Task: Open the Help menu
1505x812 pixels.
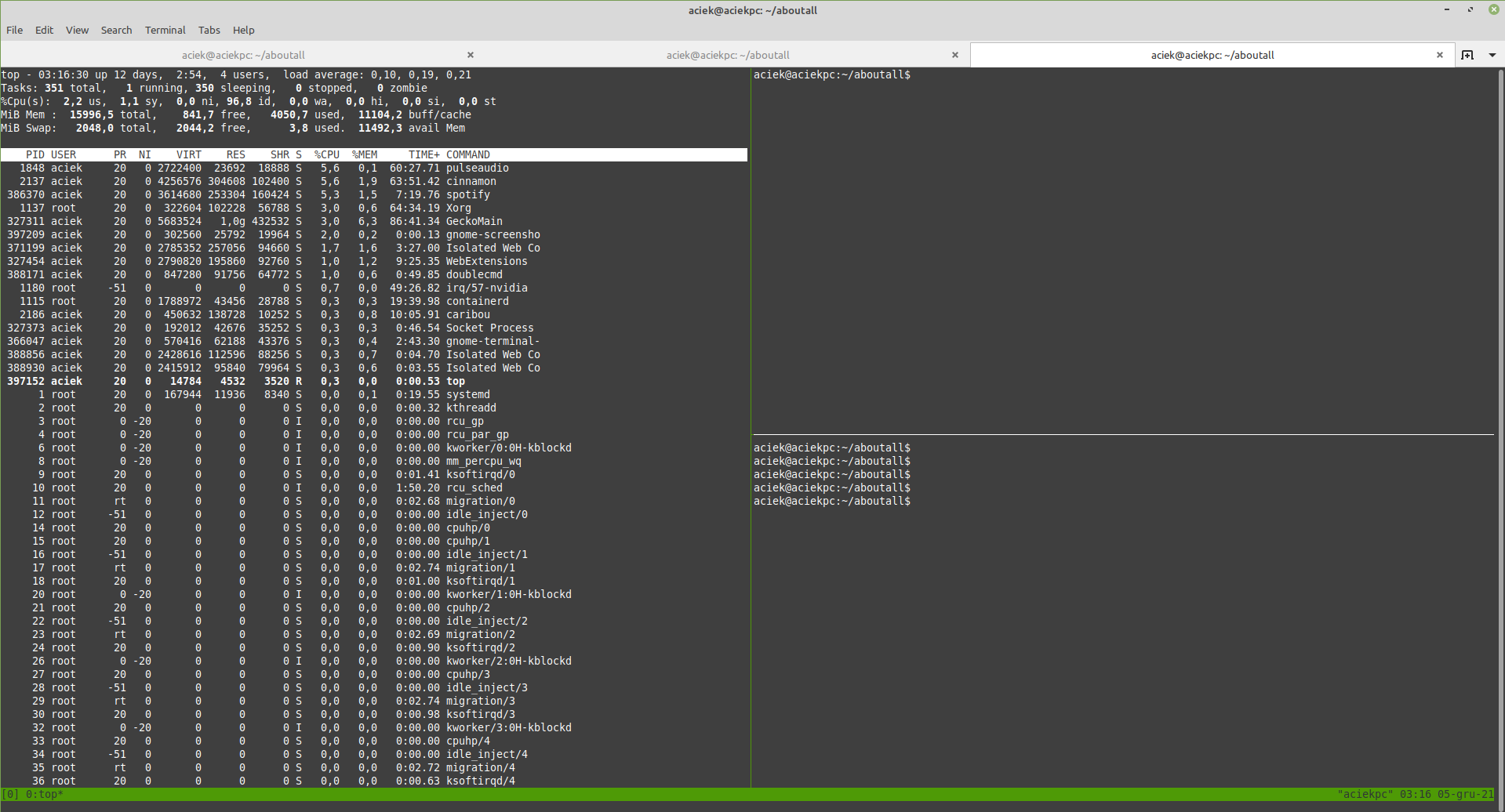Action: click(x=243, y=30)
